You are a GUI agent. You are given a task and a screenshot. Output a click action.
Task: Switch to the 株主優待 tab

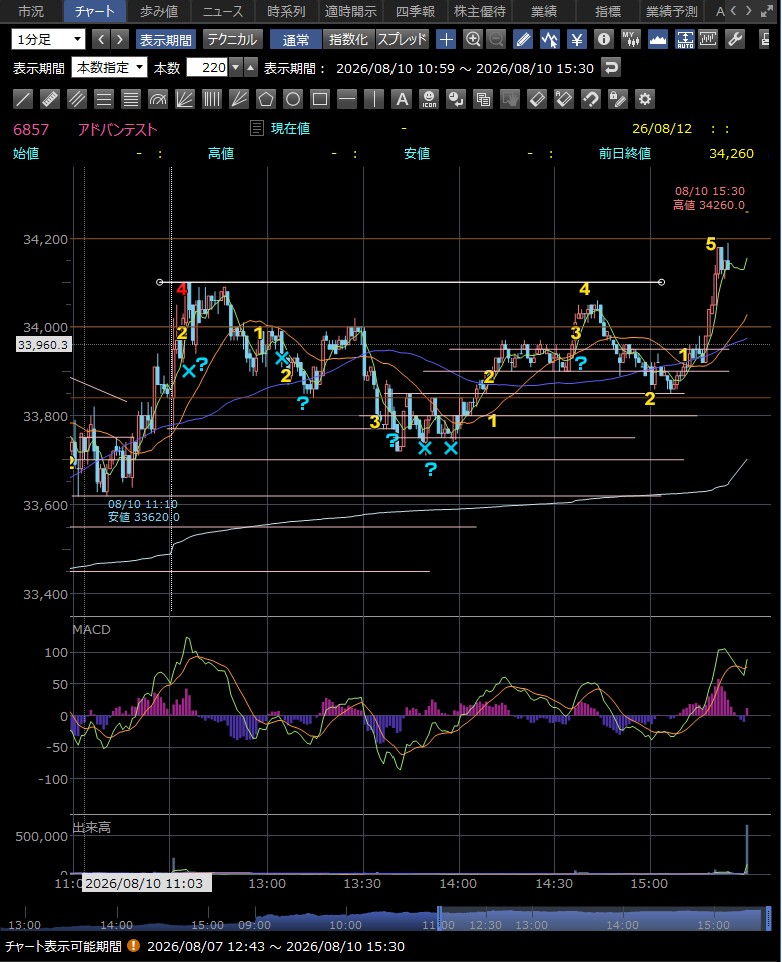click(x=480, y=11)
